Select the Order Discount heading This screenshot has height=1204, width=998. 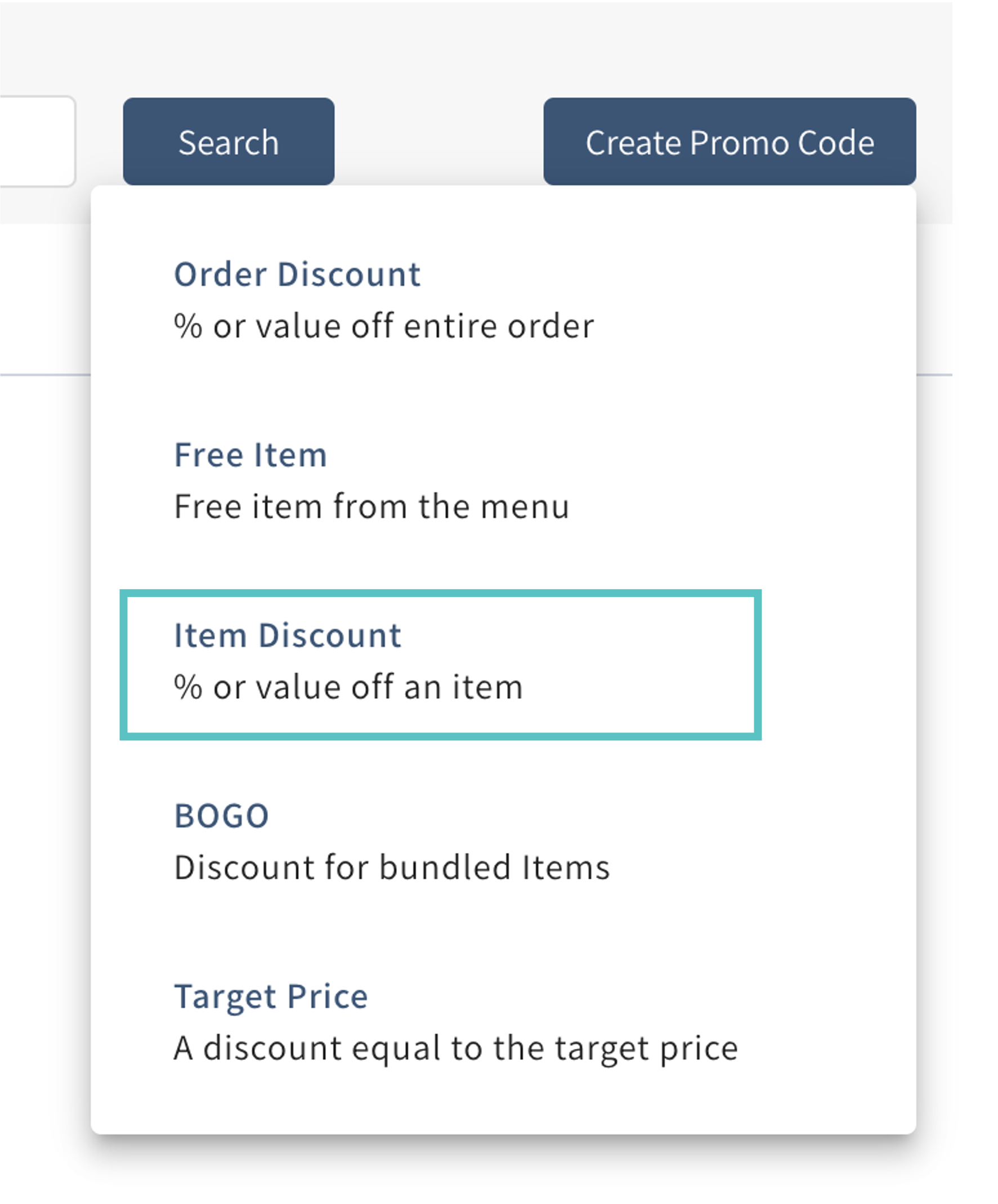297,274
